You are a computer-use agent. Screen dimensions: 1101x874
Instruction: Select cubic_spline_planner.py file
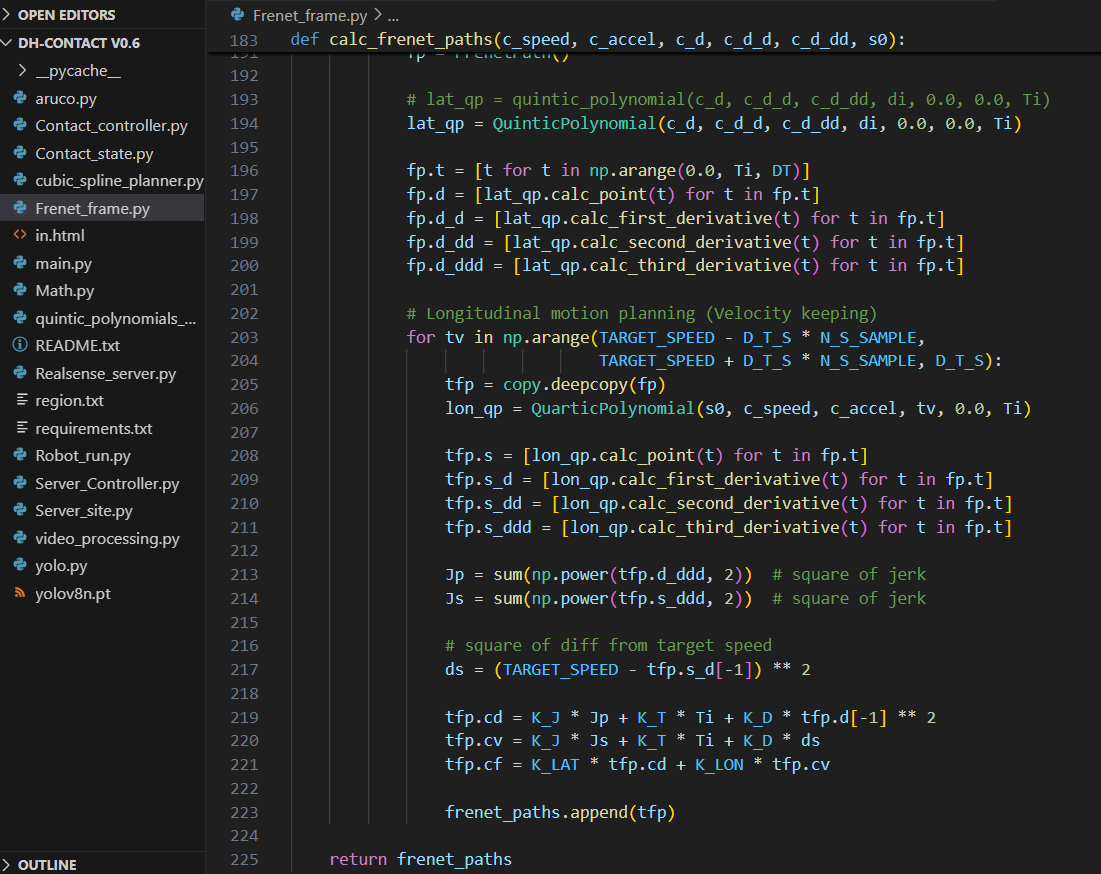(118, 181)
